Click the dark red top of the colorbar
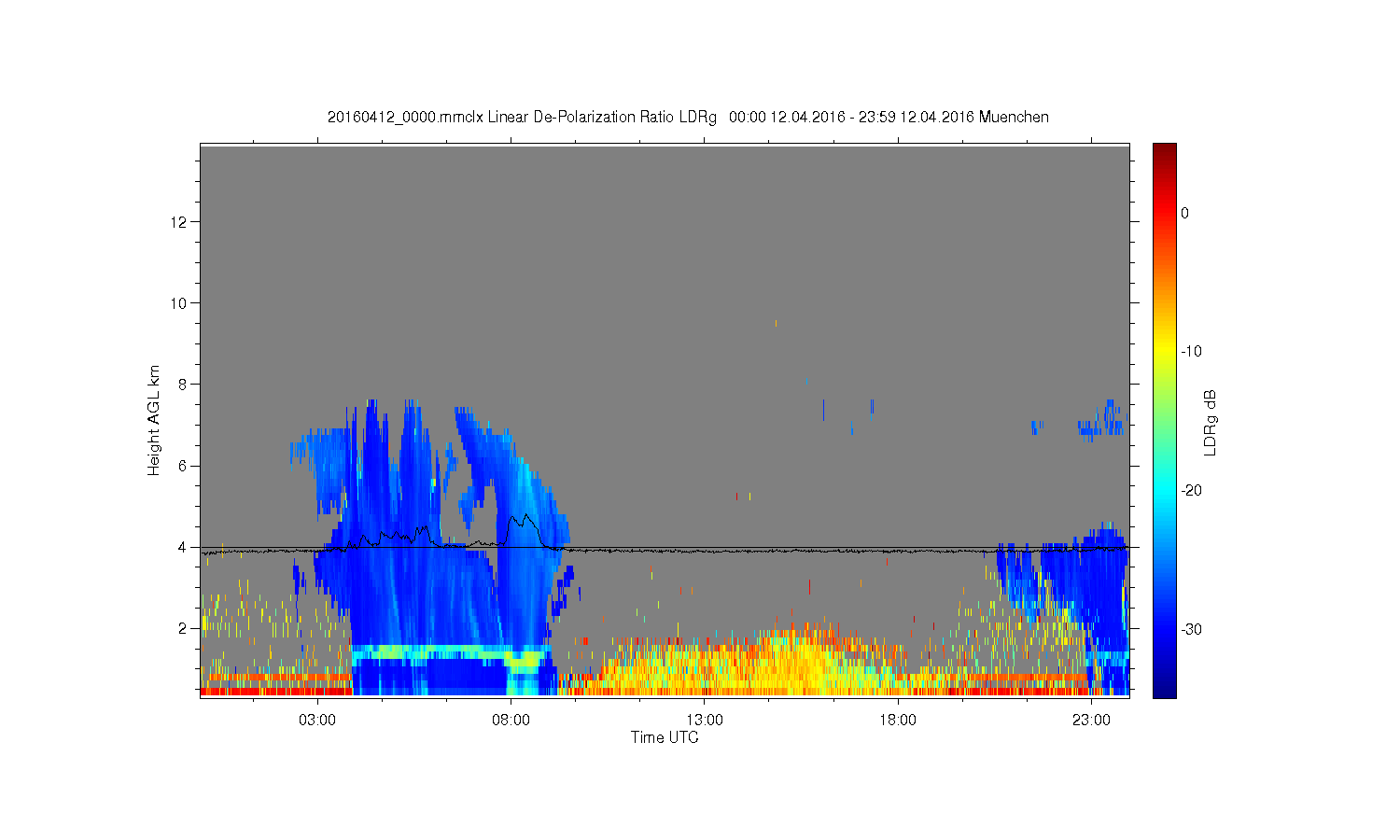 [1164, 151]
